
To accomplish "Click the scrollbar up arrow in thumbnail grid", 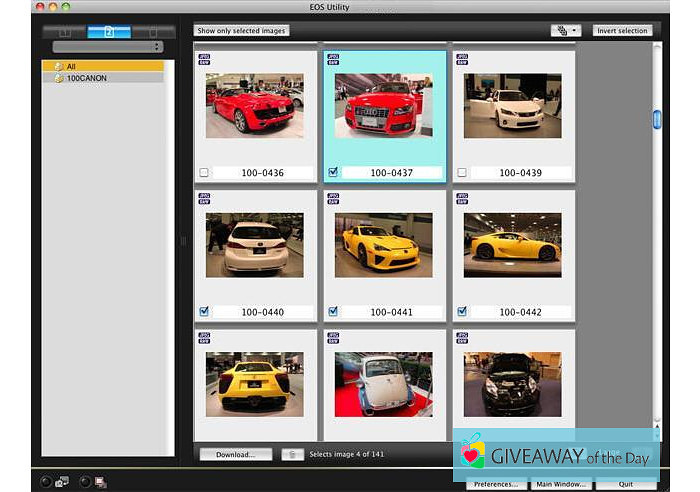I will (x=657, y=46).
